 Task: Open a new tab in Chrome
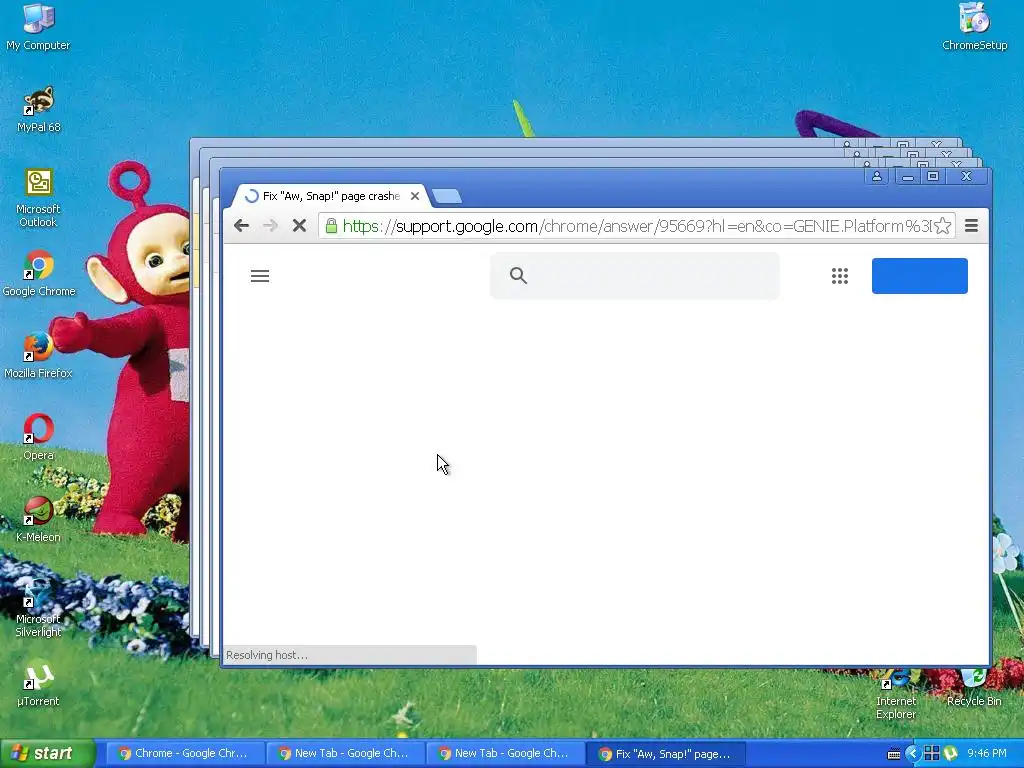tap(447, 196)
